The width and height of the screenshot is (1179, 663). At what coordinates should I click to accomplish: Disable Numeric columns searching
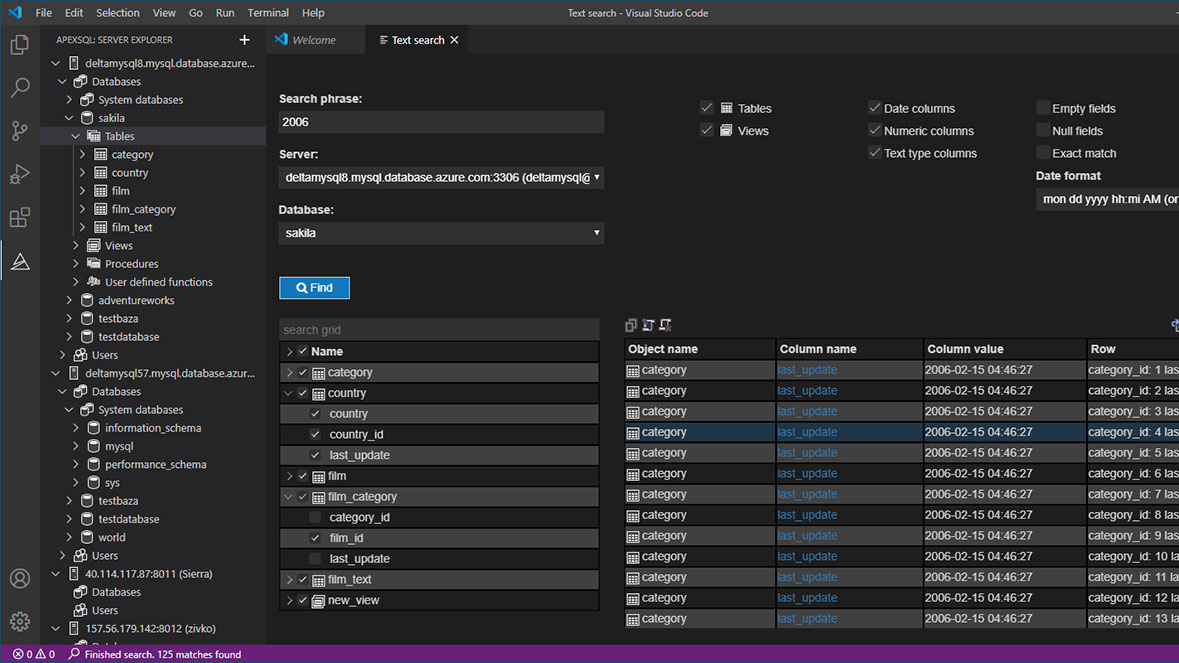[x=875, y=130]
